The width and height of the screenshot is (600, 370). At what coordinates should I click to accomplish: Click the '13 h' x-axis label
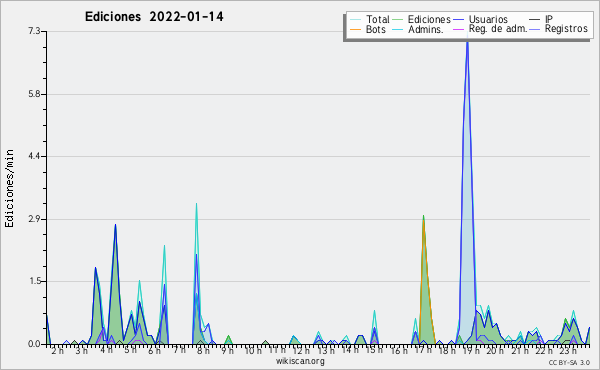point(326,351)
